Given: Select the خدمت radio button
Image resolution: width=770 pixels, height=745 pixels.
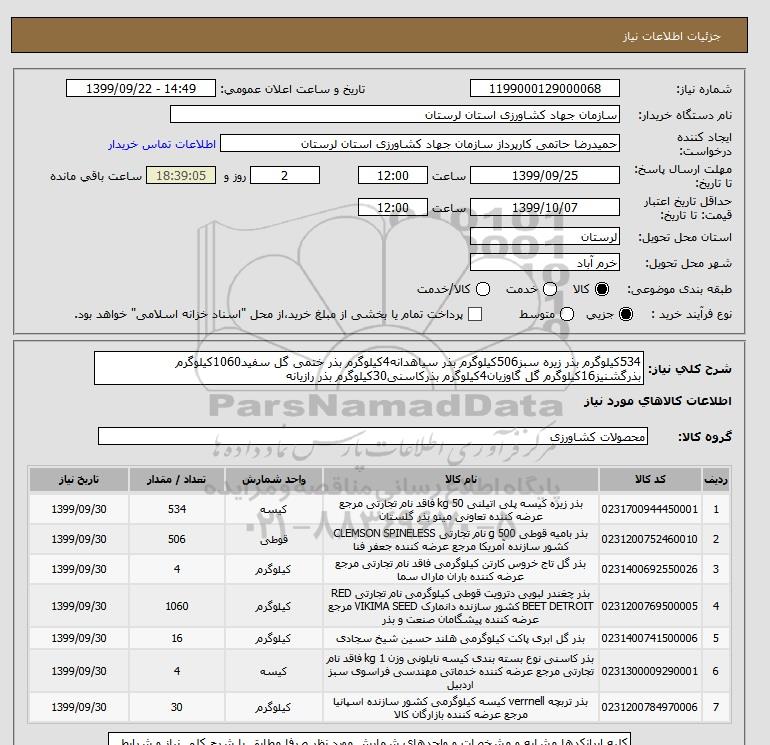Looking at the screenshot, I should coord(550,289).
